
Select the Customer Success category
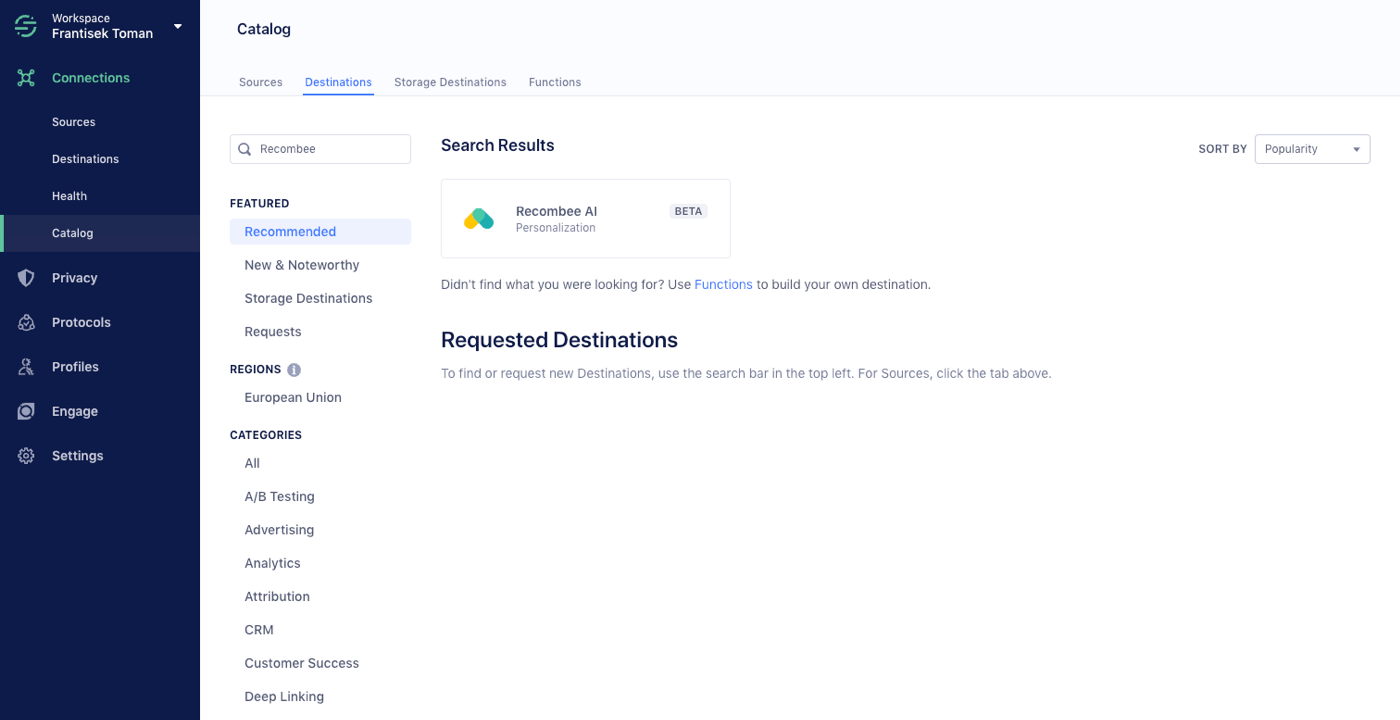pos(301,664)
